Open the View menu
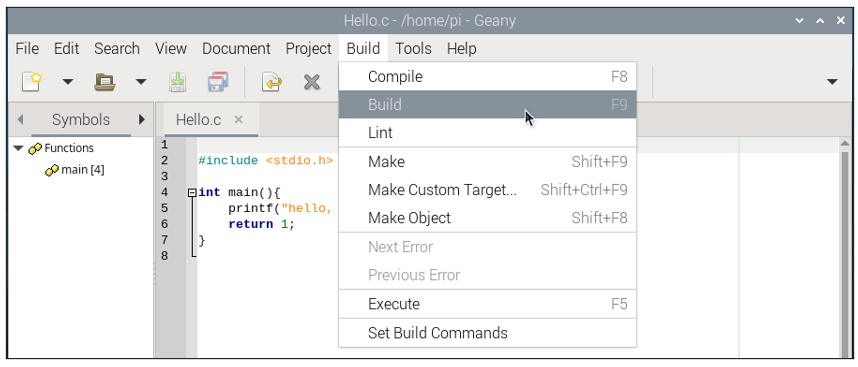The width and height of the screenshot is (858, 367). coord(171,49)
